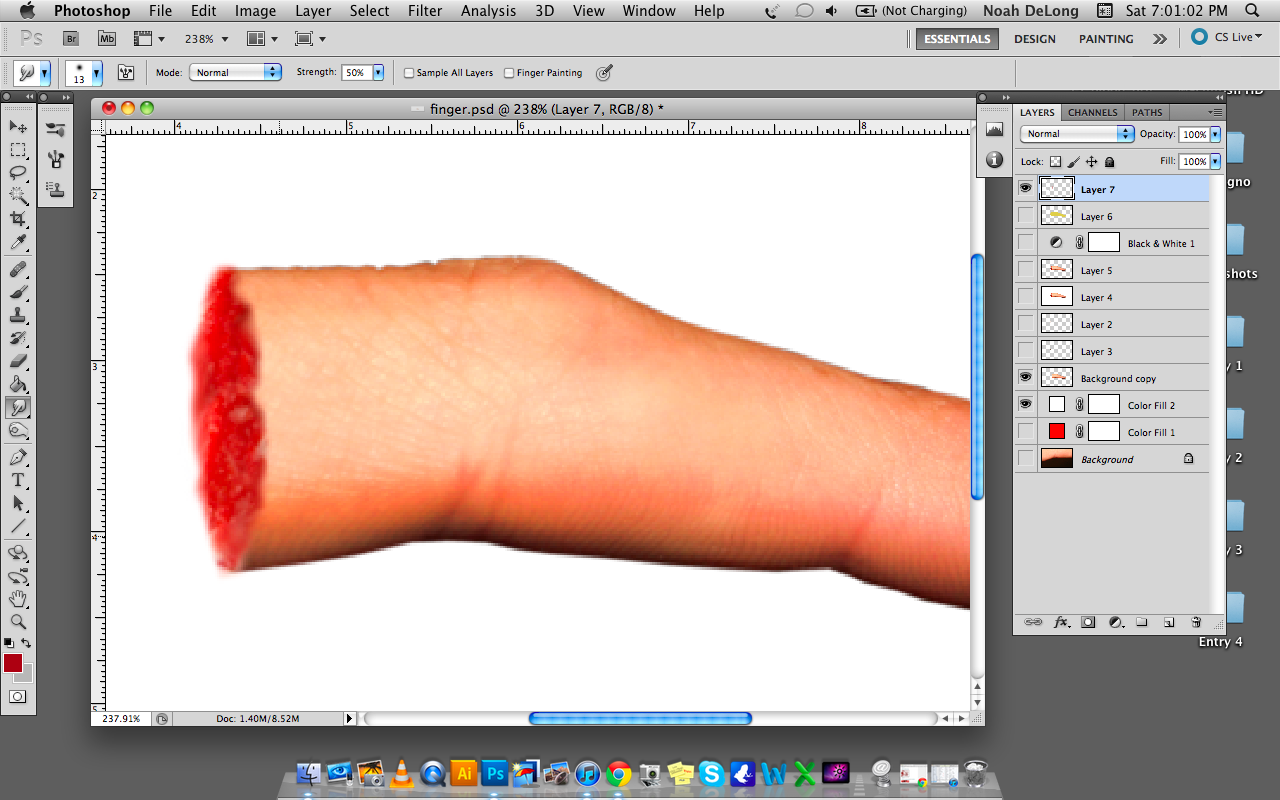Switch to the Paths tab
The width and height of the screenshot is (1280, 800).
point(1147,112)
